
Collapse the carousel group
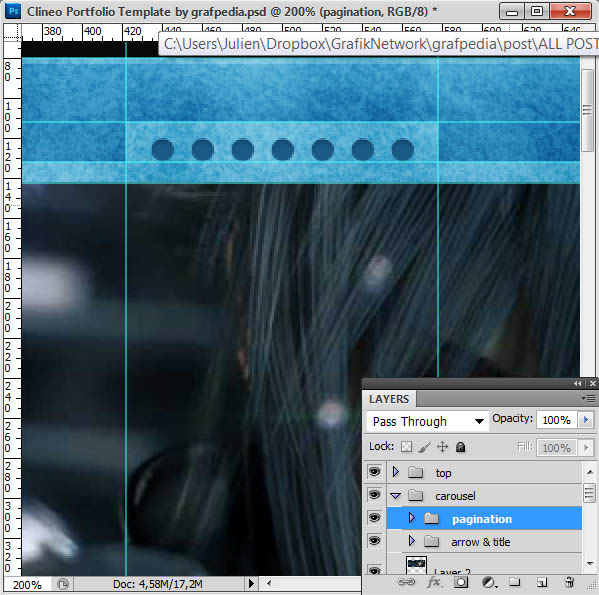coord(396,496)
